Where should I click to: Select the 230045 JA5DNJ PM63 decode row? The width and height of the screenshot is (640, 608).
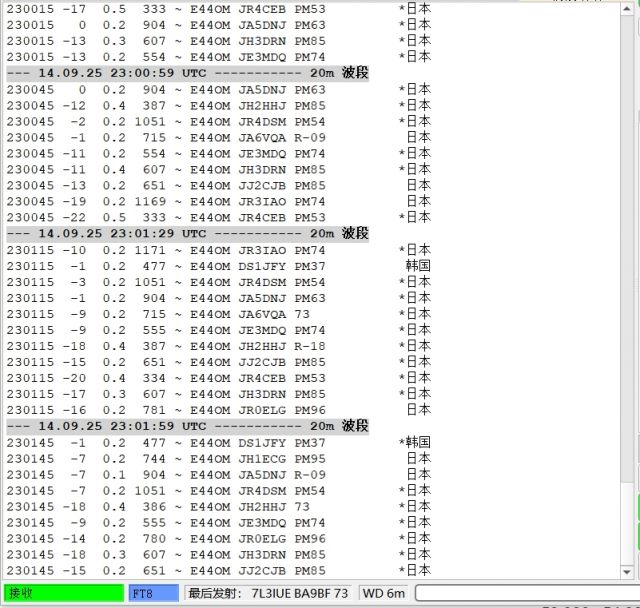tap(218, 89)
